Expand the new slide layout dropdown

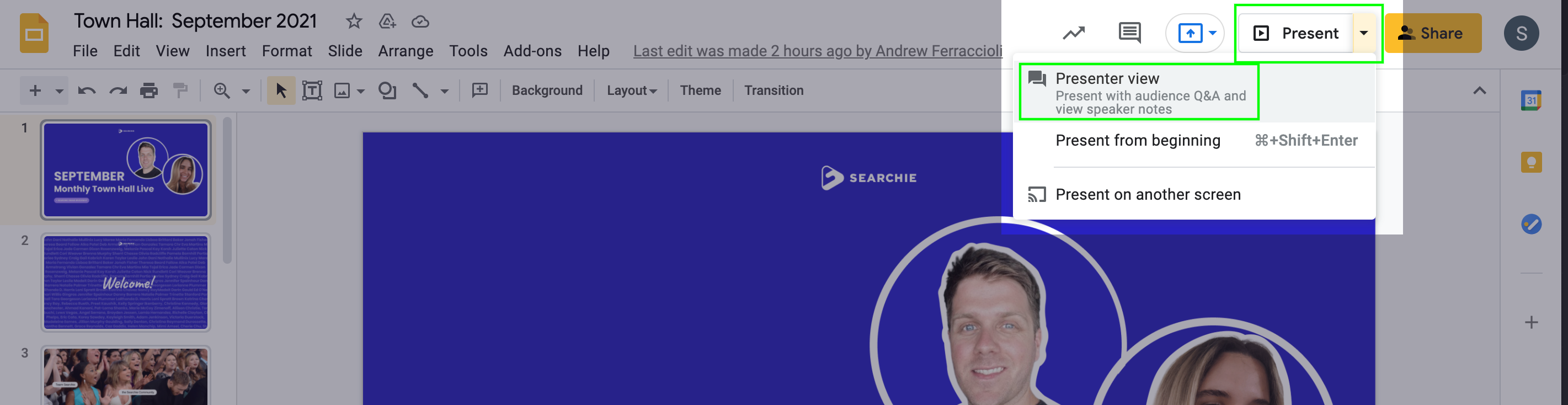click(x=59, y=92)
